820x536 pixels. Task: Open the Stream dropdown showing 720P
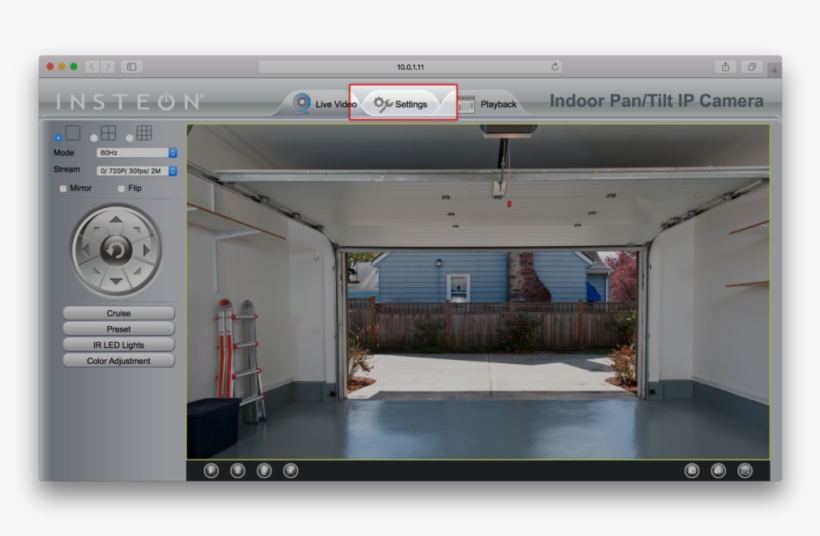pyautogui.click(x=137, y=171)
